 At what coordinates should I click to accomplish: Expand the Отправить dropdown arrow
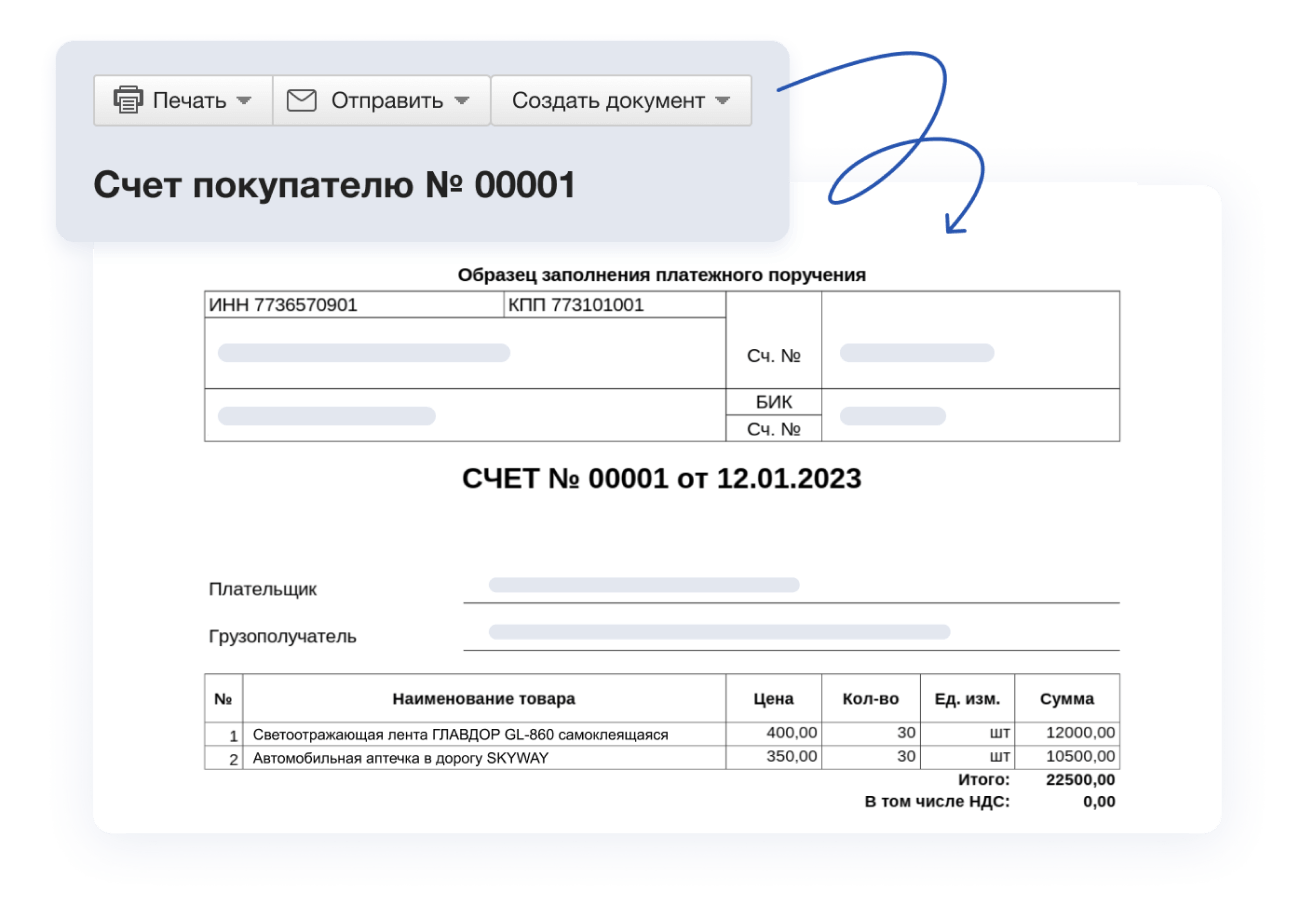click(461, 101)
